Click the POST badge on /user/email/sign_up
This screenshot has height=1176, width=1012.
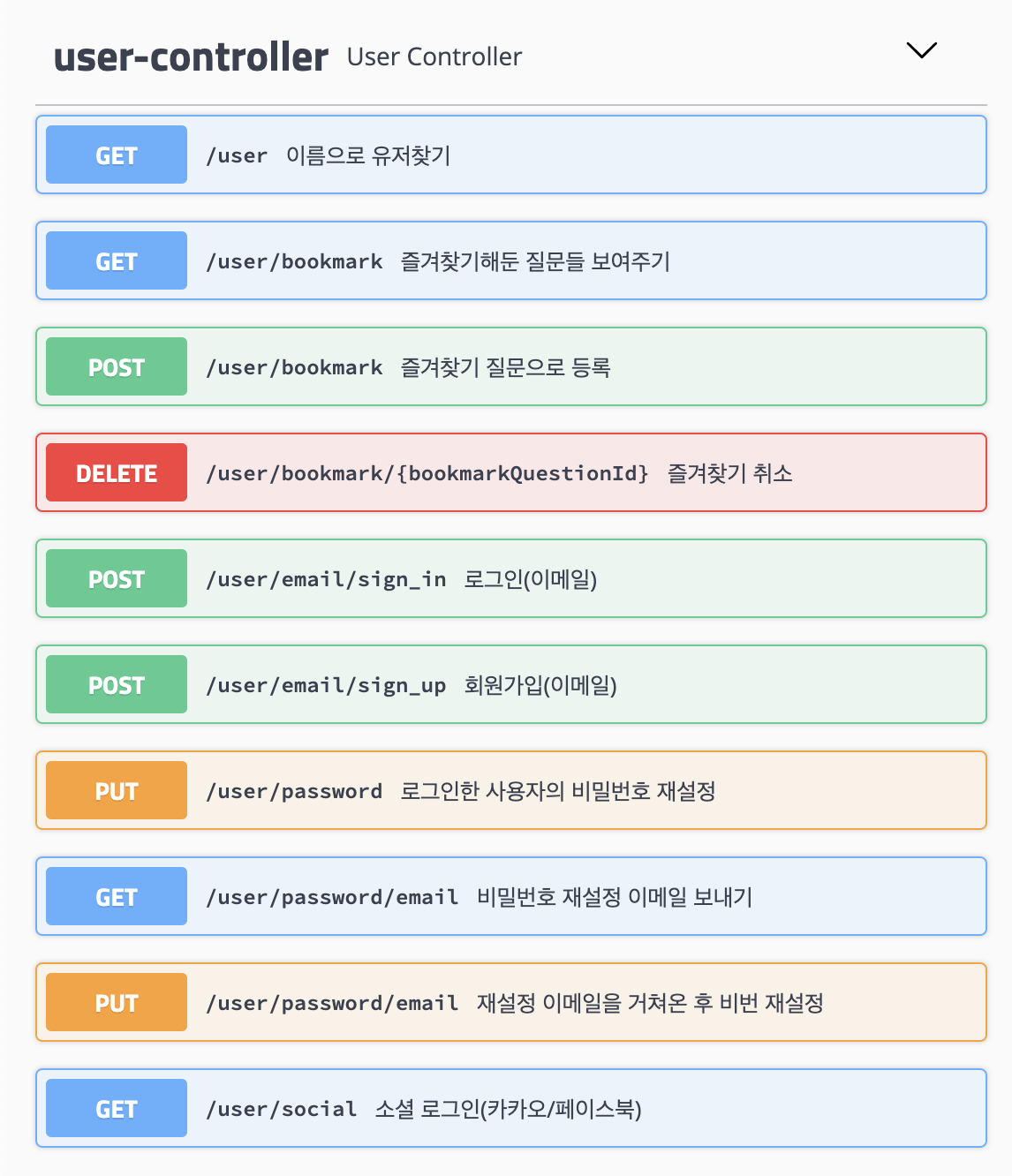pyautogui.click(x=116, y=684)
